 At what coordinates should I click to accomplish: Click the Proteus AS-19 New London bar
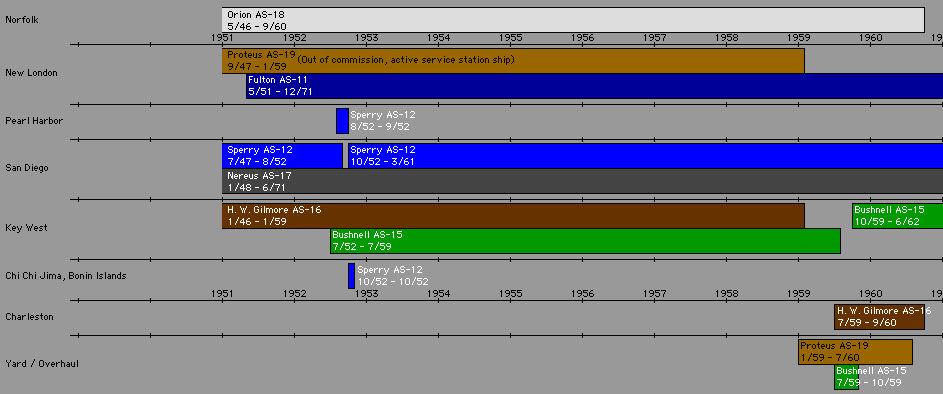pos(513,61)
